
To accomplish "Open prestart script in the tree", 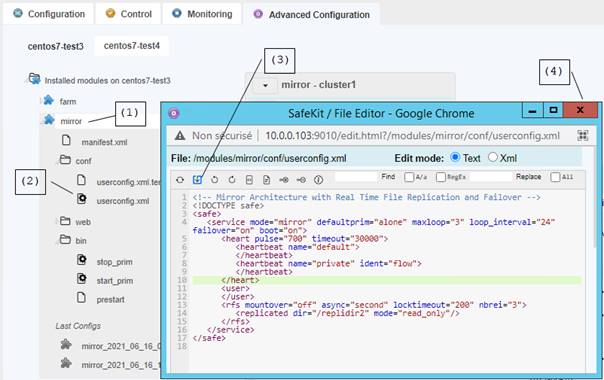I will coord(111,300).
